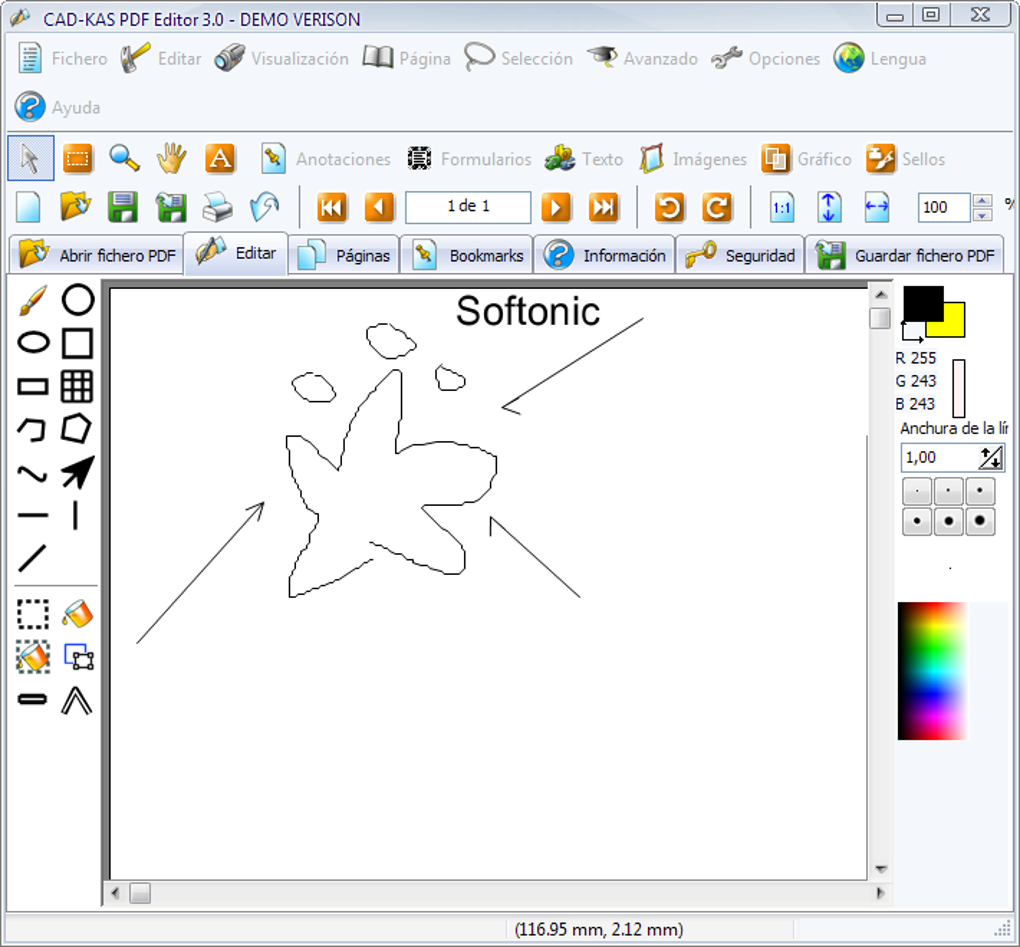Select the vertical line tool
Viewport: 1020px width, 947px height.
point(75,515)
